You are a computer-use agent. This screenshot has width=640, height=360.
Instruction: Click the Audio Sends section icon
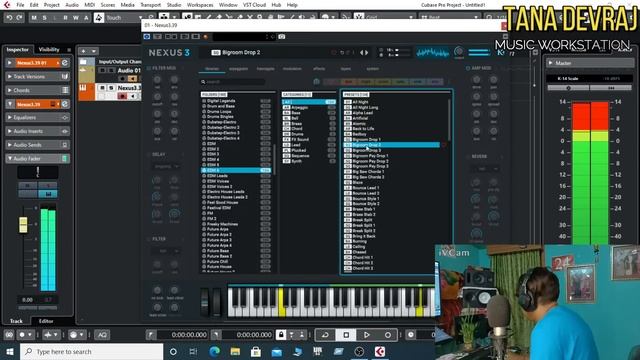click(x=64, y=145)
